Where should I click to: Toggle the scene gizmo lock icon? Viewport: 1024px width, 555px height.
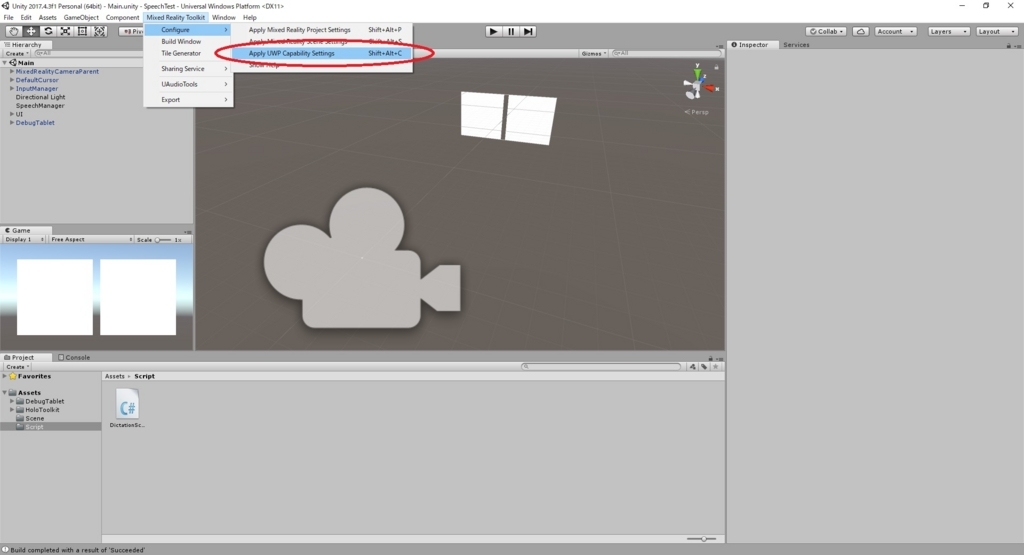(x=716, y=67)
